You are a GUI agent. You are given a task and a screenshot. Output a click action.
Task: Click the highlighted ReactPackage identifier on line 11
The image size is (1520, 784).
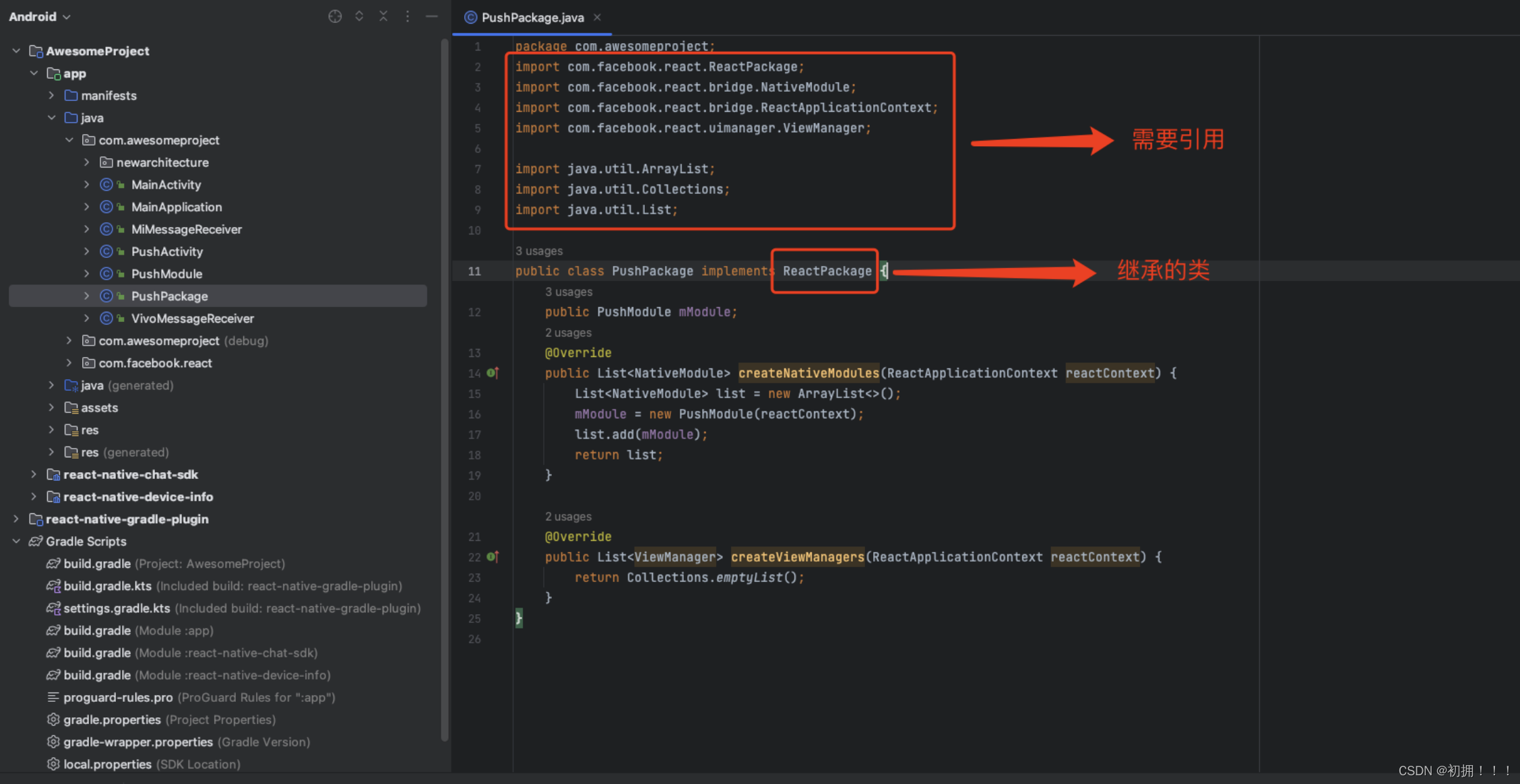pos(826,271)
